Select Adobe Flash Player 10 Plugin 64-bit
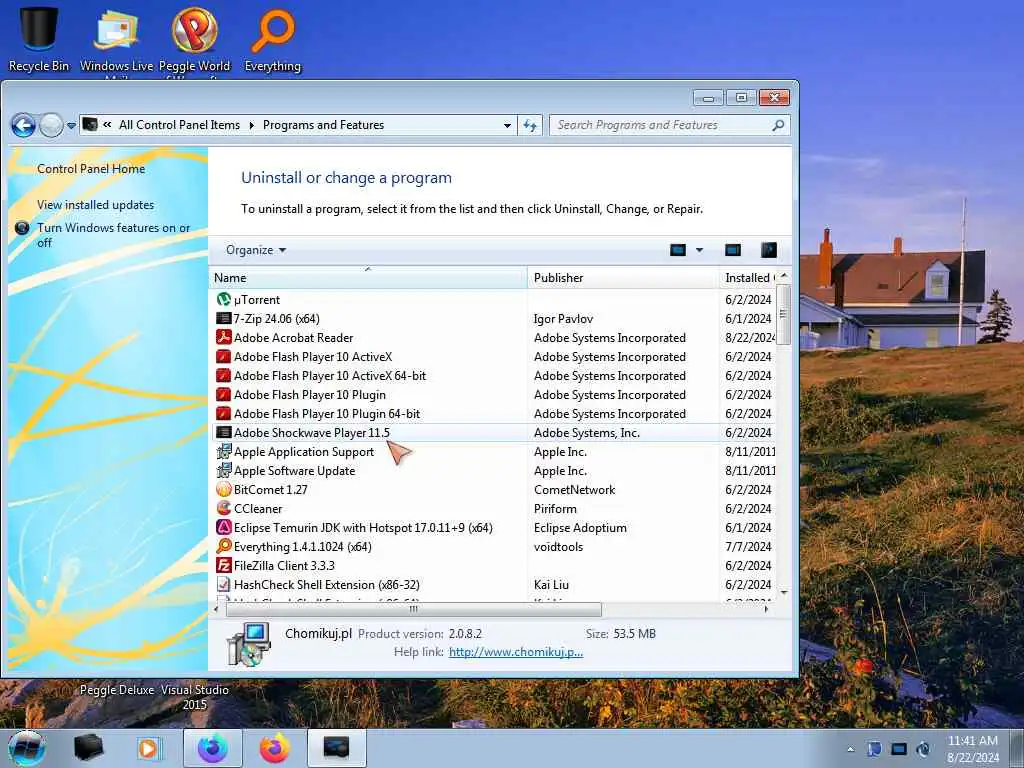This screenshot has height=768, width=1024. pos(327,413)
